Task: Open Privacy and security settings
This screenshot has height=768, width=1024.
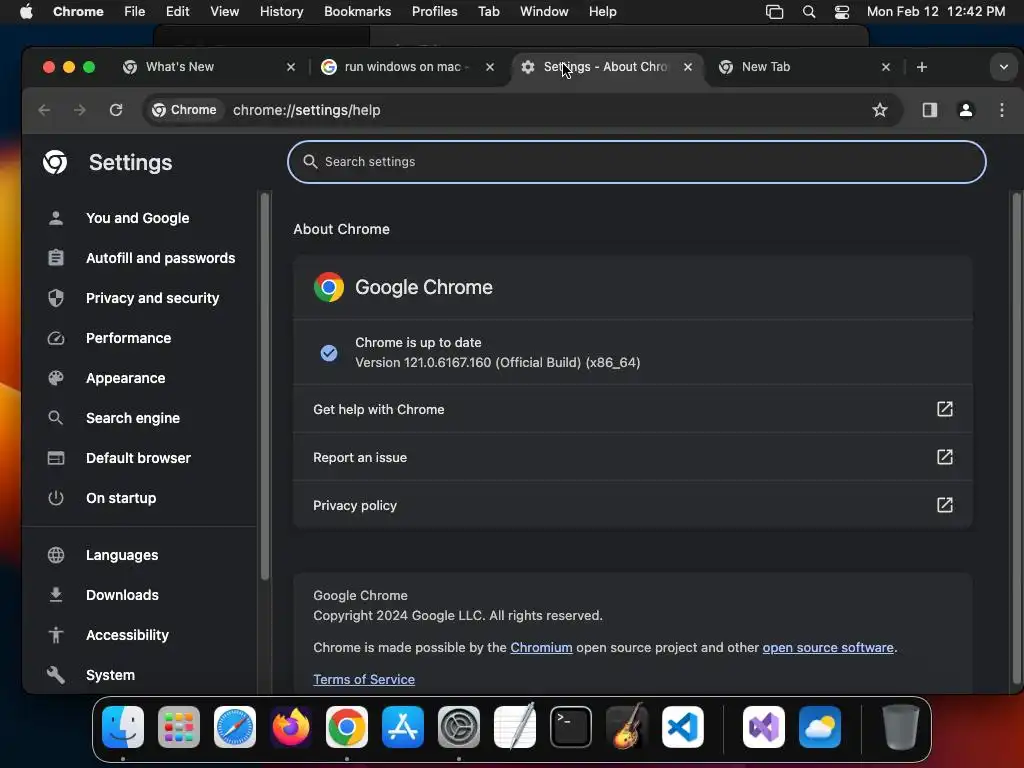Action: pos(152,298)
